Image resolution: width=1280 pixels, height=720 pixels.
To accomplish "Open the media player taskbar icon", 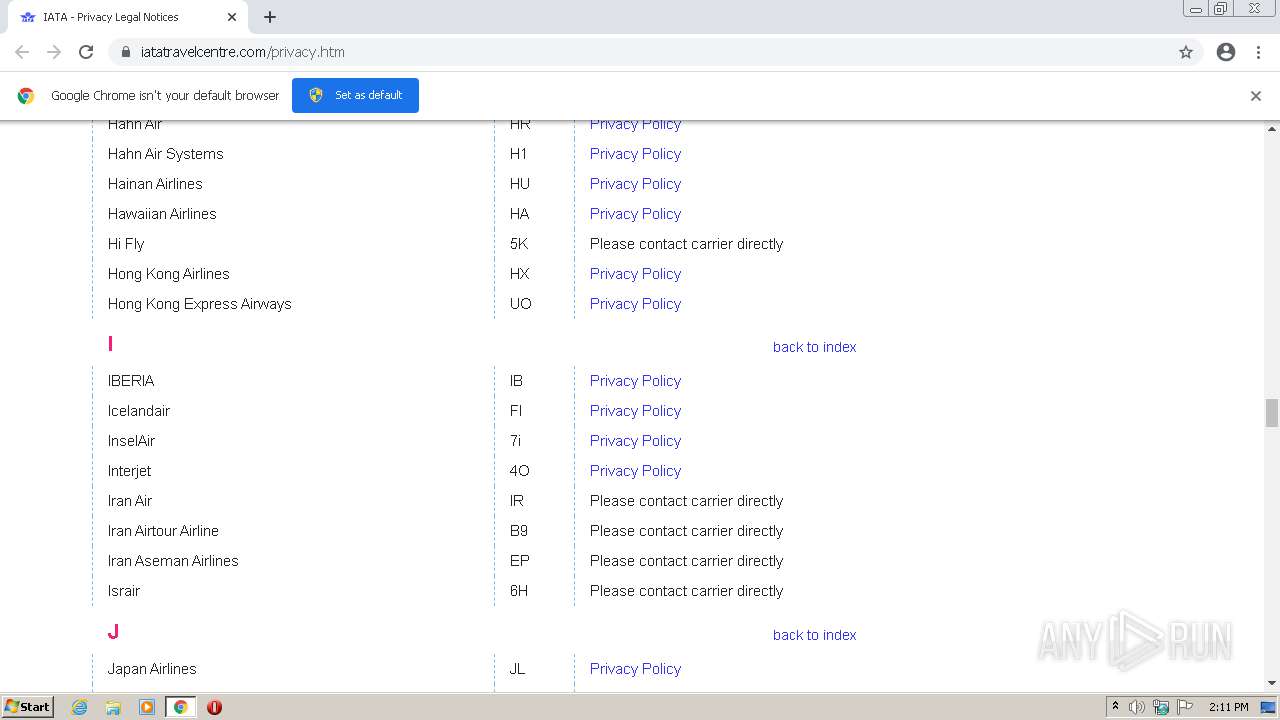I will (147, 707).
